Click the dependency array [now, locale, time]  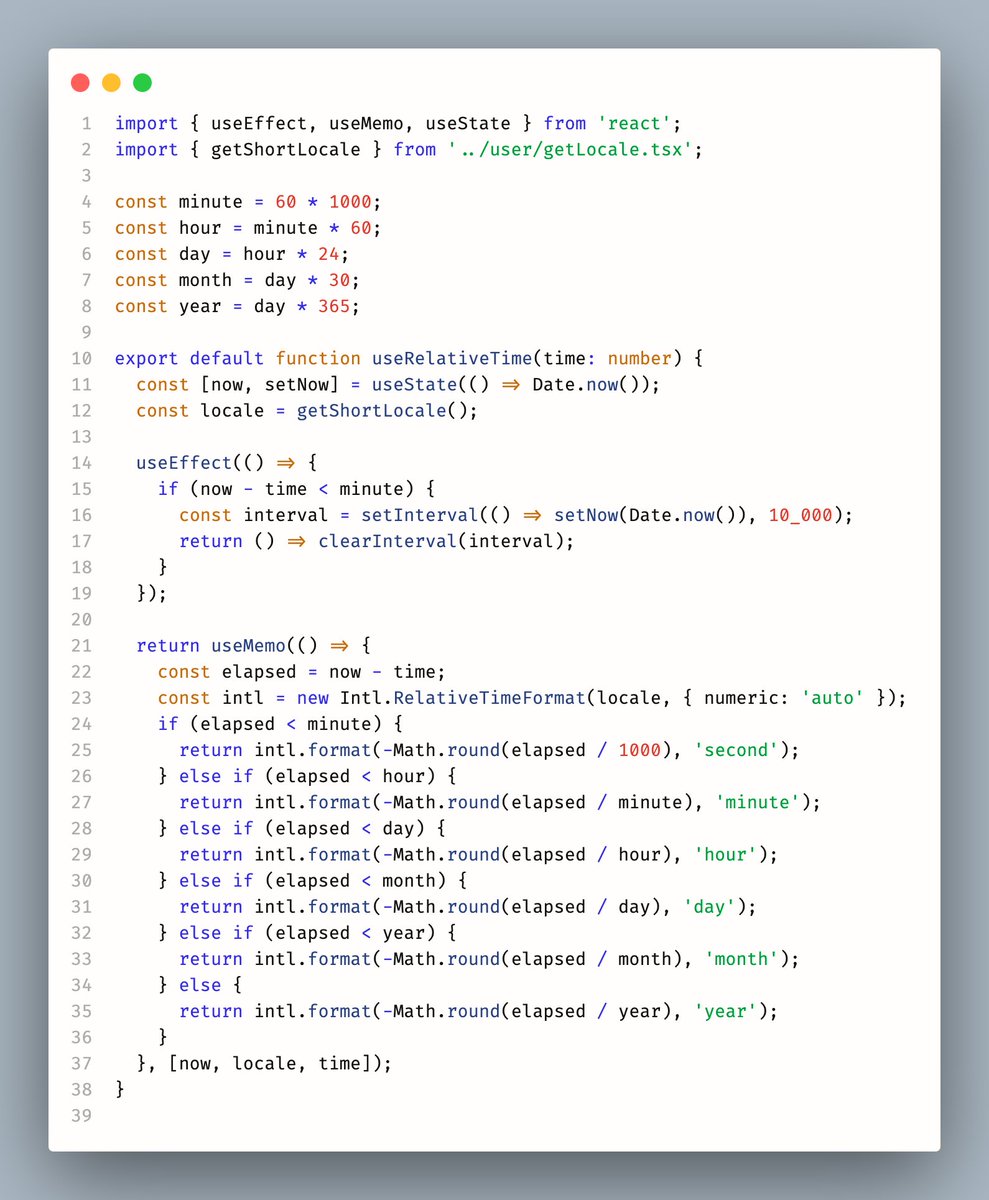[270, 1062]
